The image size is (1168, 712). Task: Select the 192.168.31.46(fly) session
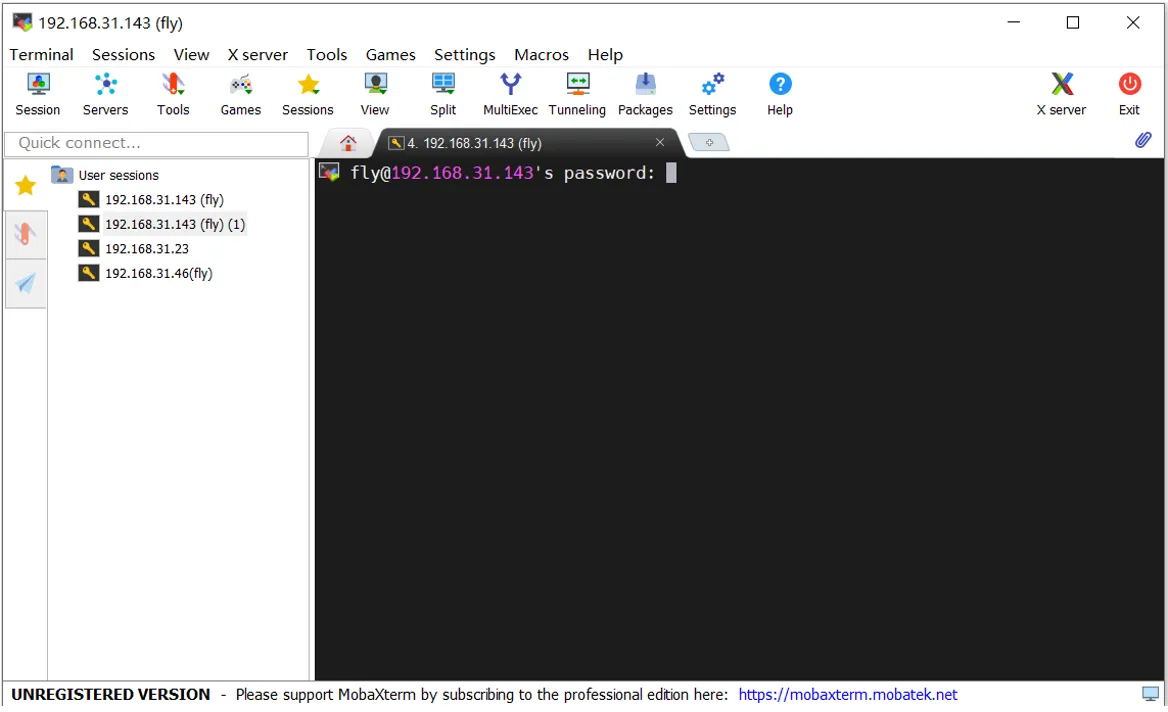158,274
